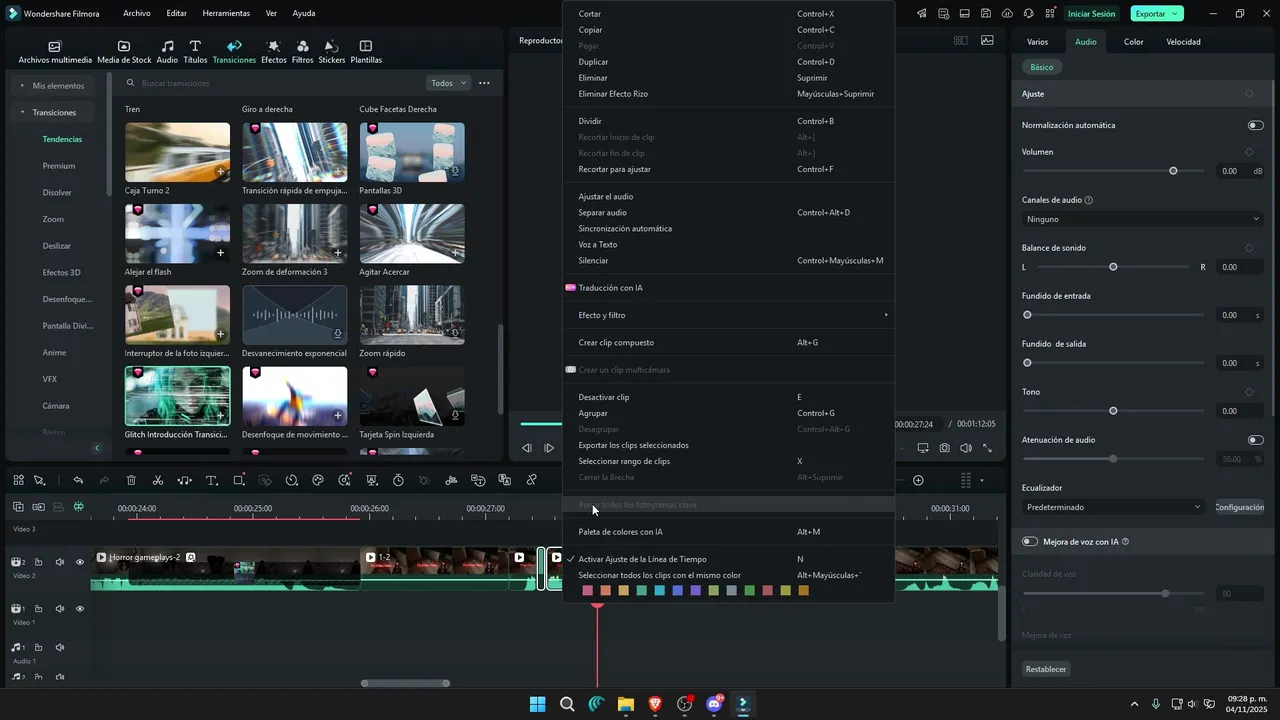This screenshot has width=1280, height=720.
Task: Select the text tool in timeline toolbar
Action: [x=212, y=480]
